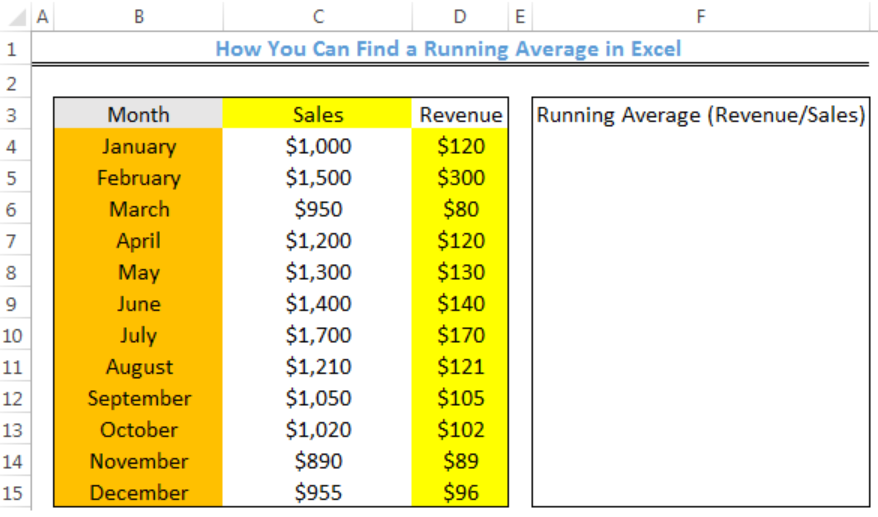Select the $1,200 sales cell
878x517 pixels.
(317, 241)
